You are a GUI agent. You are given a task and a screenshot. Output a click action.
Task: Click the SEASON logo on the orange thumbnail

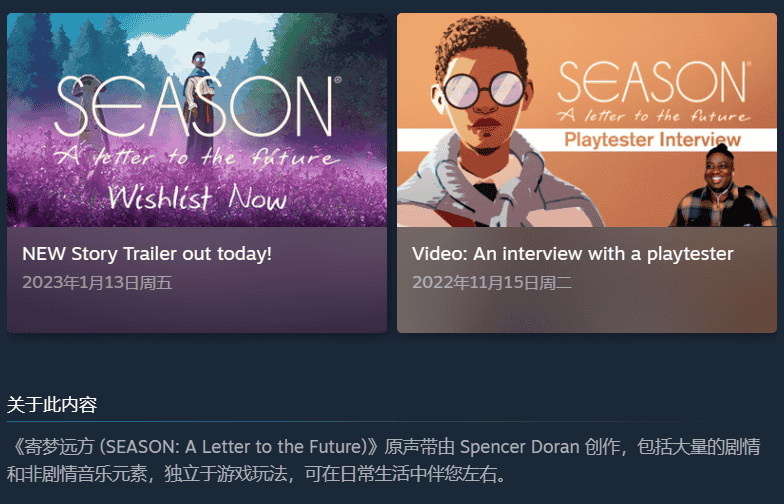[x=652, y=82]
